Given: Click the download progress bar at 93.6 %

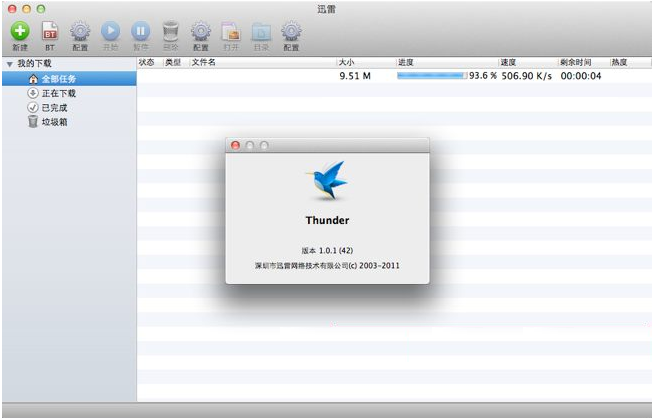Looking at the screenshot, I should point(432,76).
